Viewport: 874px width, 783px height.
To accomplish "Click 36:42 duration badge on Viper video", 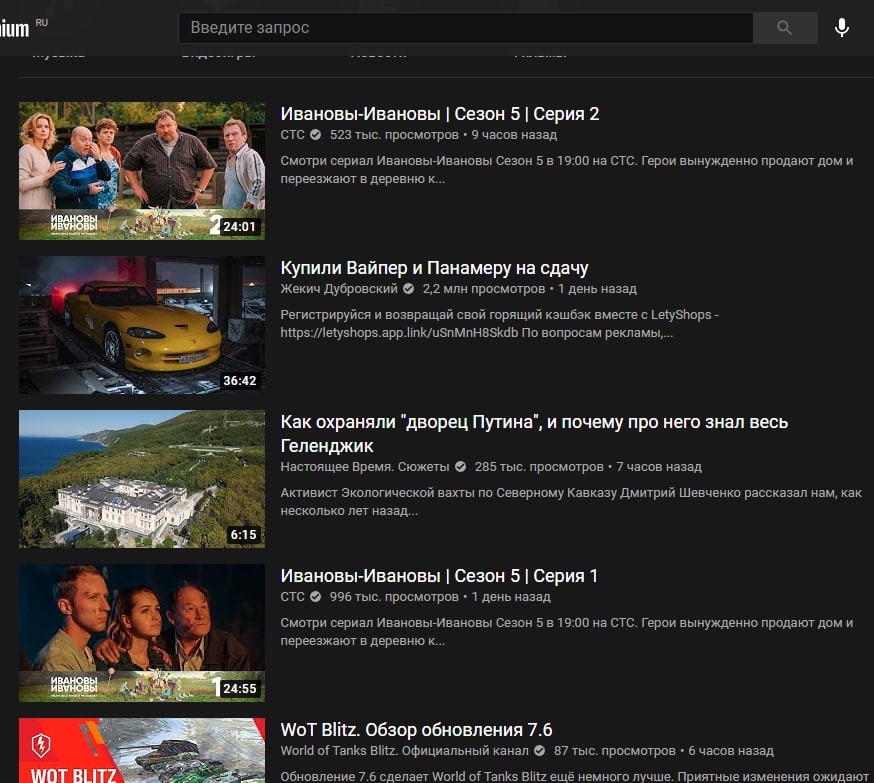I will tap(240, 381).
